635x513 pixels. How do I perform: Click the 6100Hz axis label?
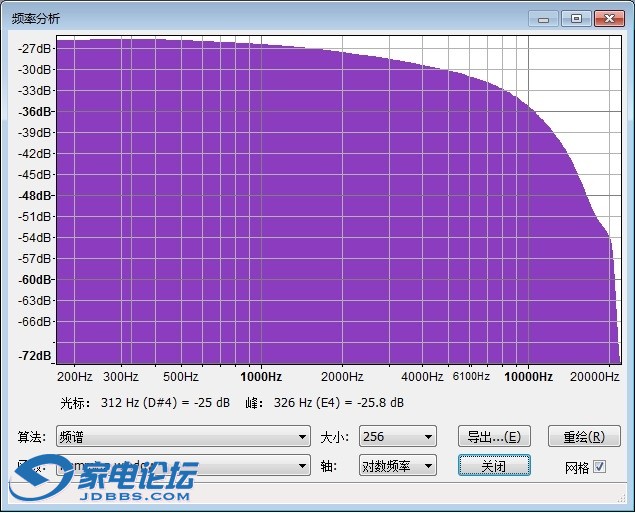[x=471, y=377]
